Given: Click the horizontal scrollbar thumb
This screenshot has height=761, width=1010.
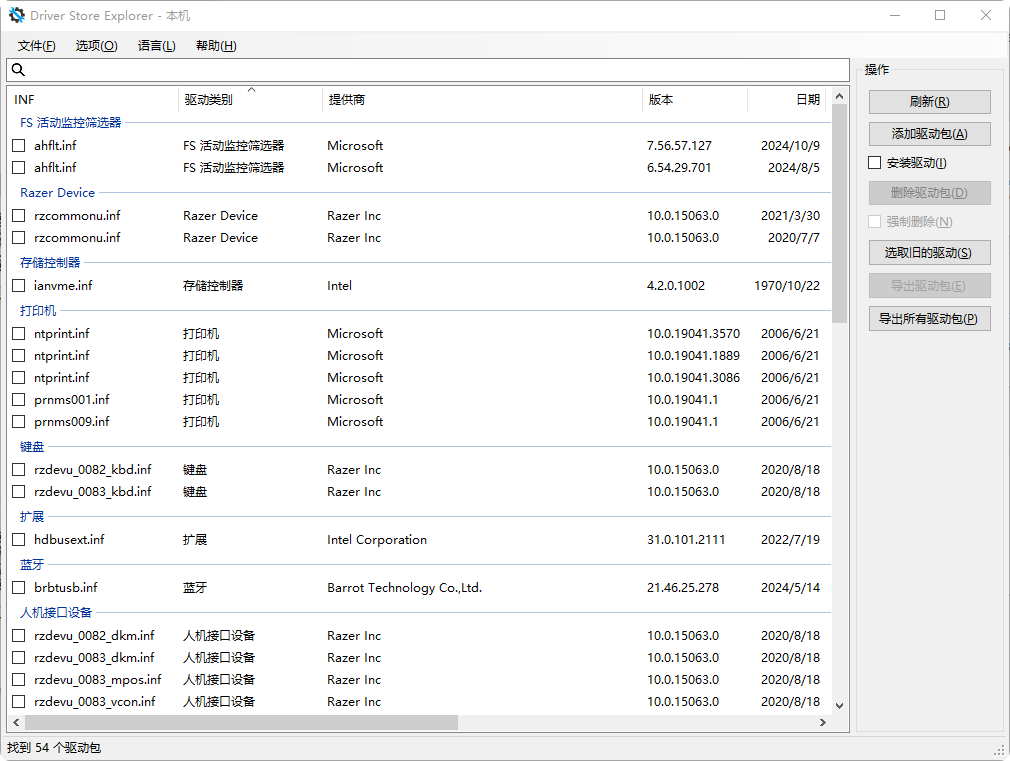Looking at the screenshot, I should (242, 722).
